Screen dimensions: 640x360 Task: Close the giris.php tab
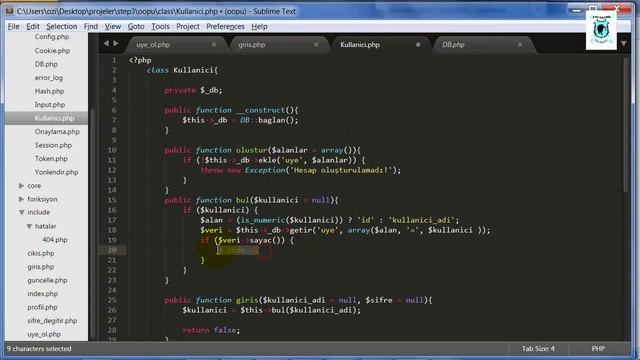tap(316, 44)
